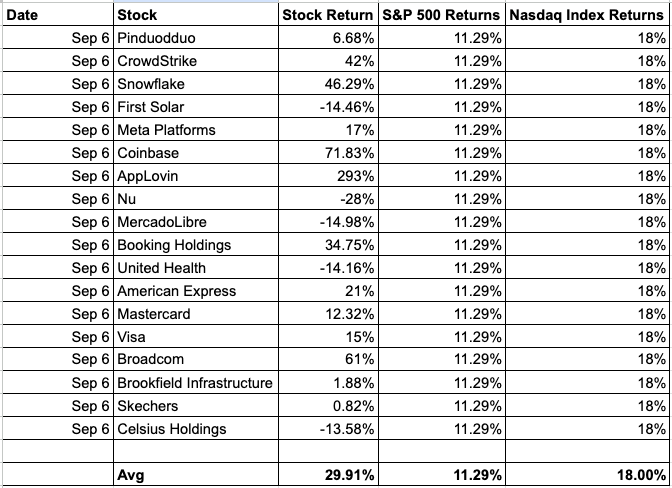Click the S&P 500 Returns header
The width and height of the screenshot is (672, 488).
(442, 15)
